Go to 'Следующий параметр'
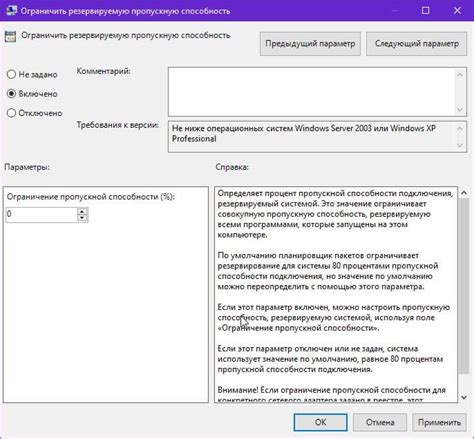 [x=416, y=44]
